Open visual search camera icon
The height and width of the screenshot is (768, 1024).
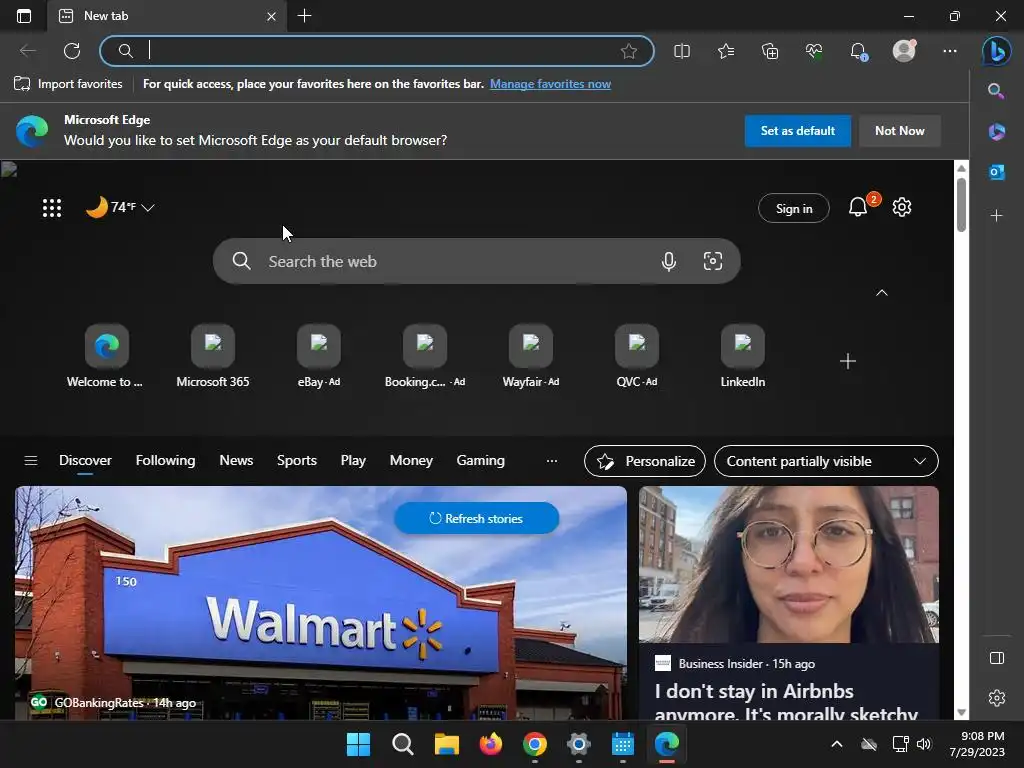[x=712, y=261]
